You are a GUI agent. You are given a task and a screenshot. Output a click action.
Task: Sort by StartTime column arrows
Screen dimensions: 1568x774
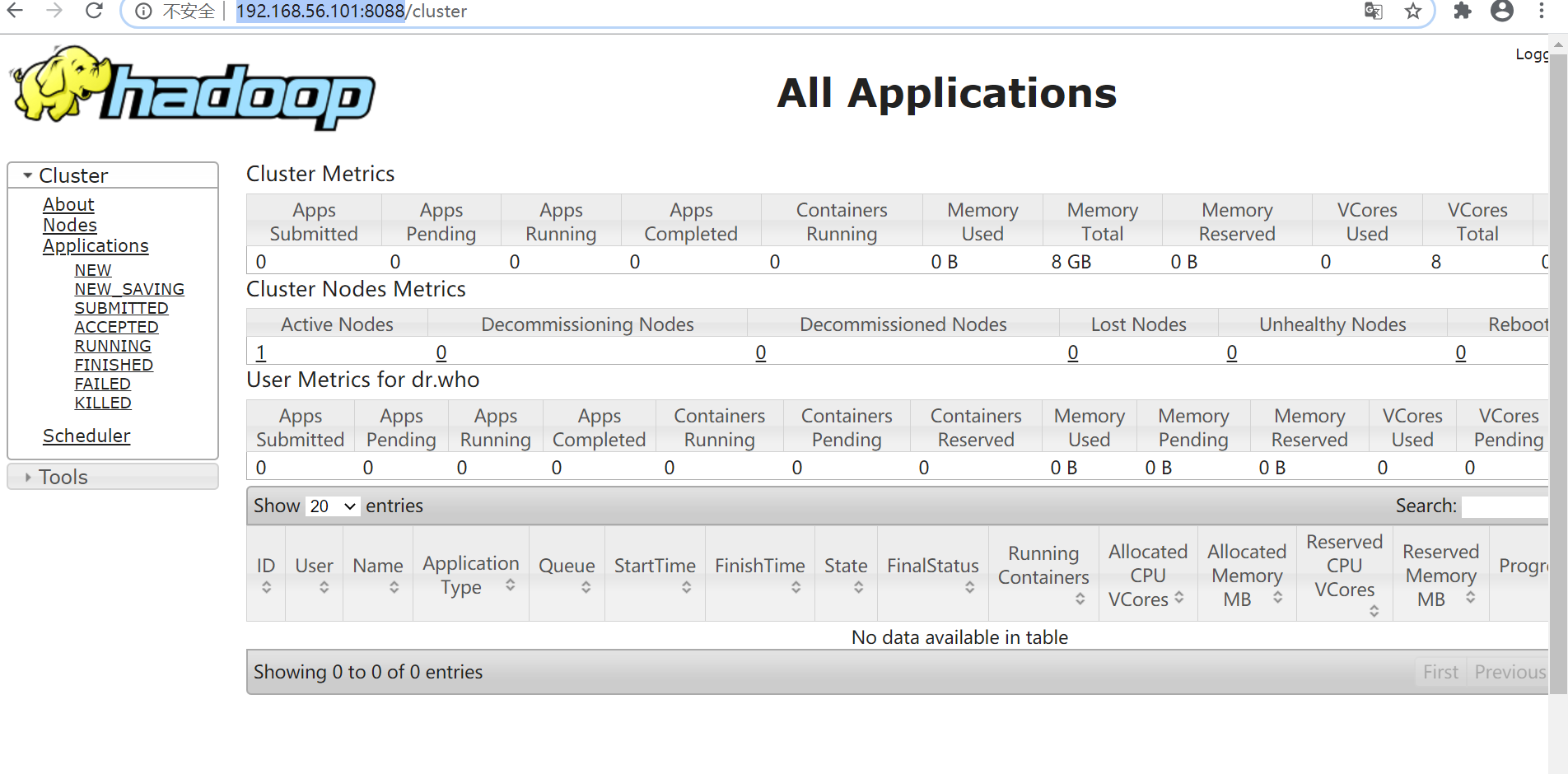click(686, 587)
